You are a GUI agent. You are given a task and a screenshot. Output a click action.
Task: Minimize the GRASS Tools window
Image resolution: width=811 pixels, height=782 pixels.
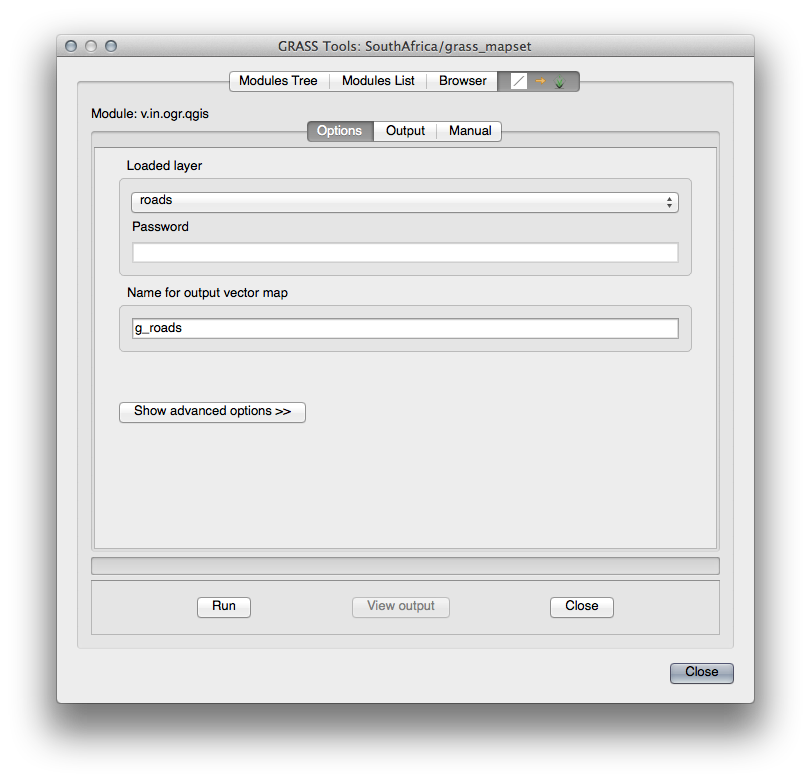point(91,46)
